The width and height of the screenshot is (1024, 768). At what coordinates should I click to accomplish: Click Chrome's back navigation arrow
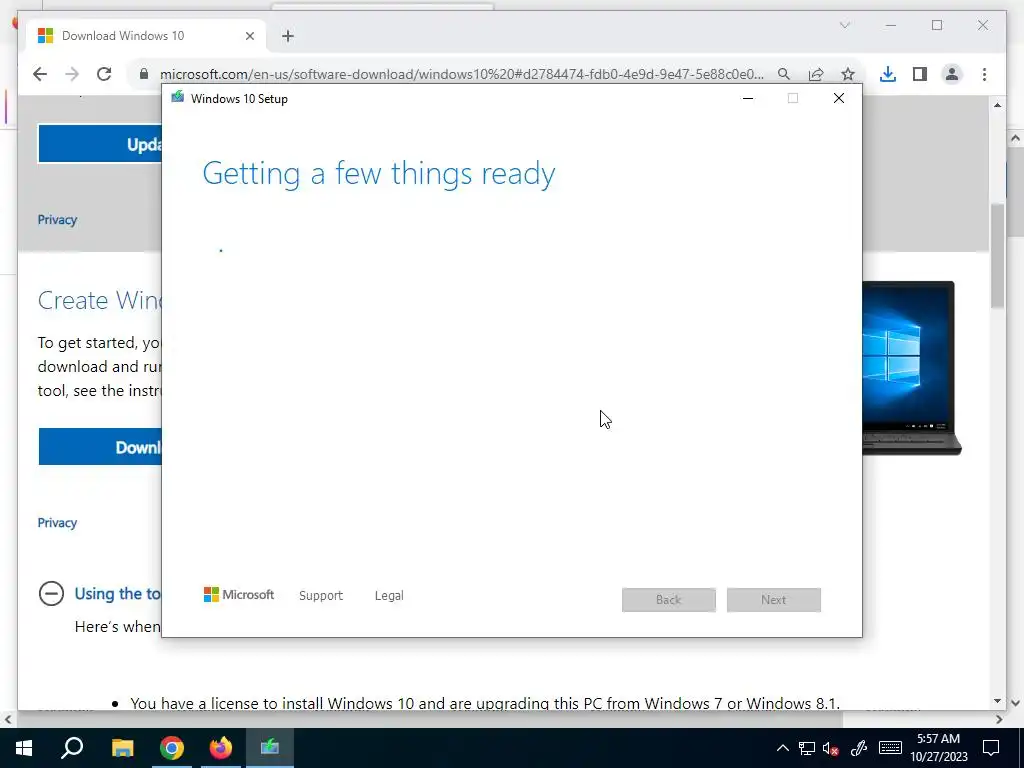coord(40,74)
